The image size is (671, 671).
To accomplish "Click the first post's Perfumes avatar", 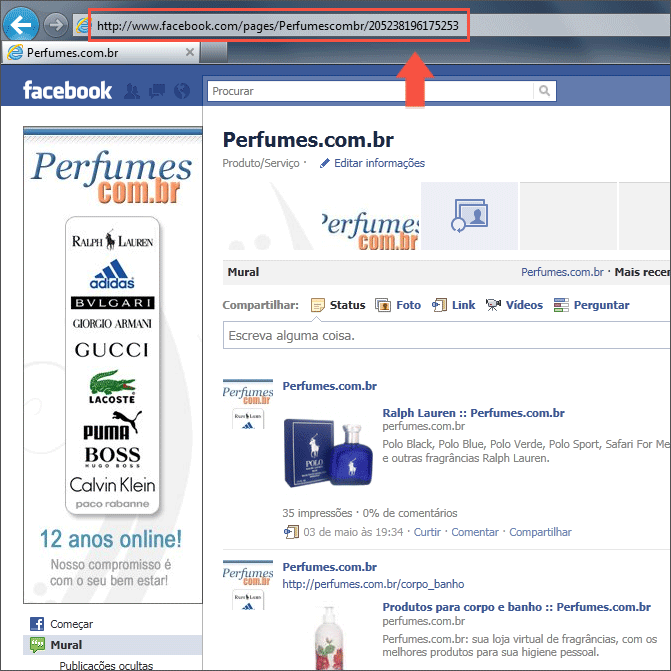I will tap(248, 404).
